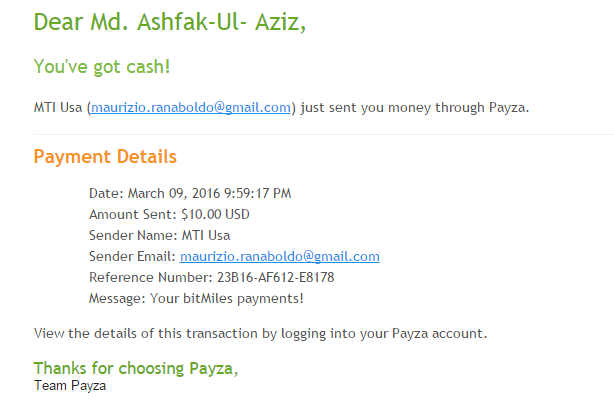Click the "Team Payza" signature
Viewport: 614px width, 414px height.
pyautogui.click(x=70, y=385)
